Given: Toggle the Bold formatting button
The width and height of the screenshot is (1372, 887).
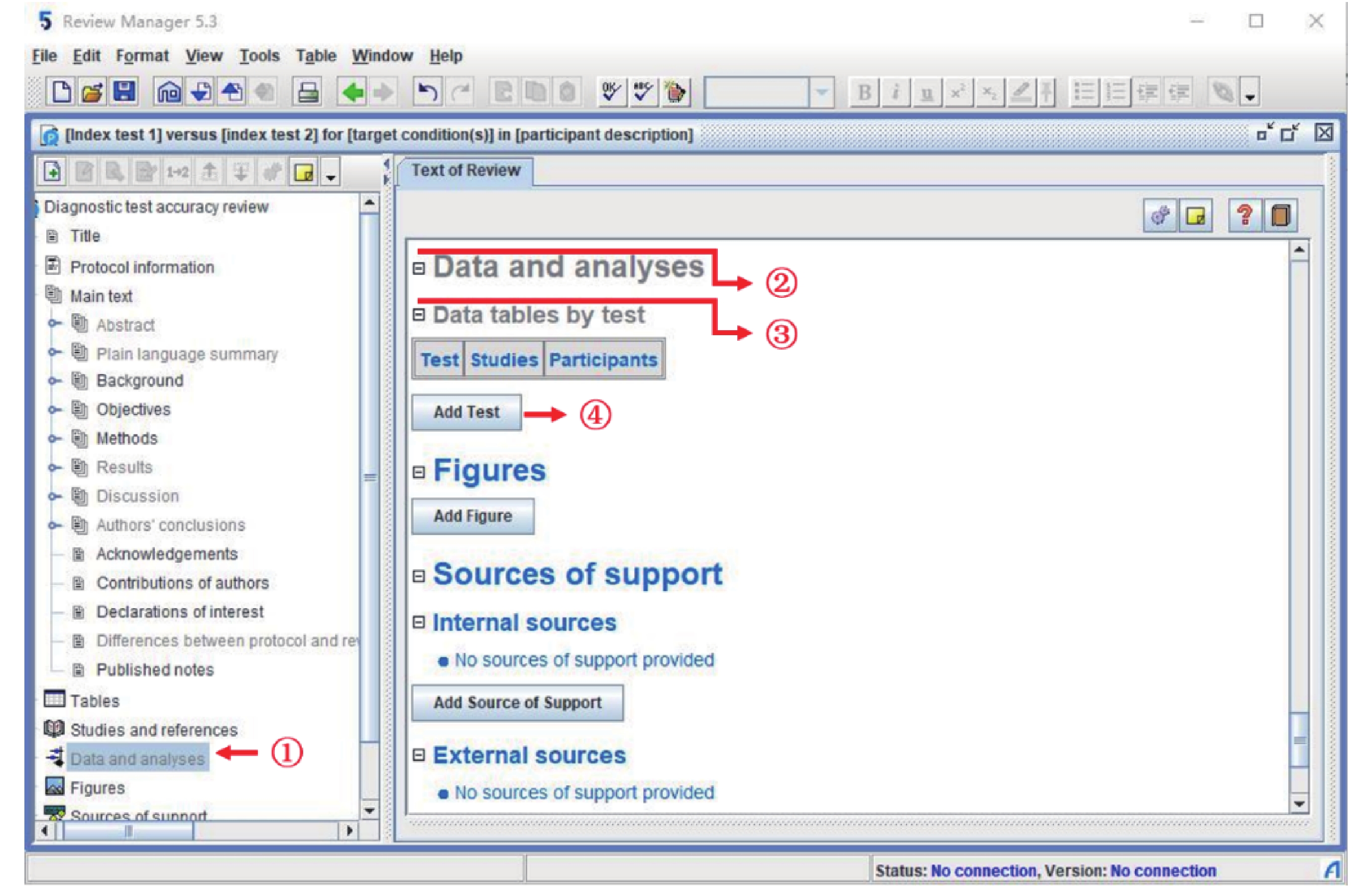Looking at the screenshot, I should pos(864,92).
